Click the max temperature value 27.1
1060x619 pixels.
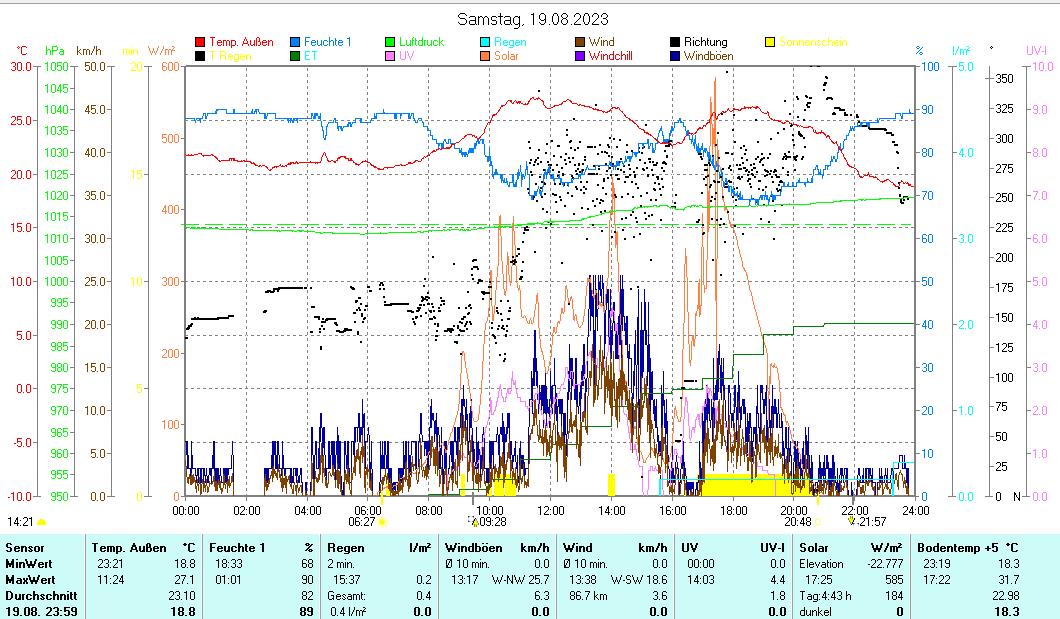click(184, 580)
